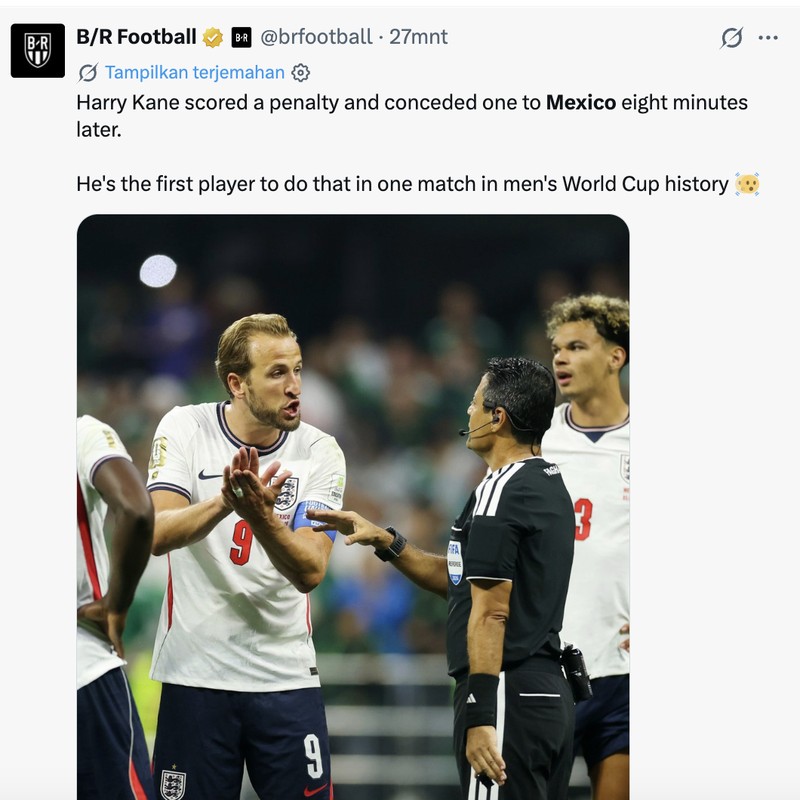
Task: Click Tampilkan terjemahan link
Action: (x=195, y=72)
